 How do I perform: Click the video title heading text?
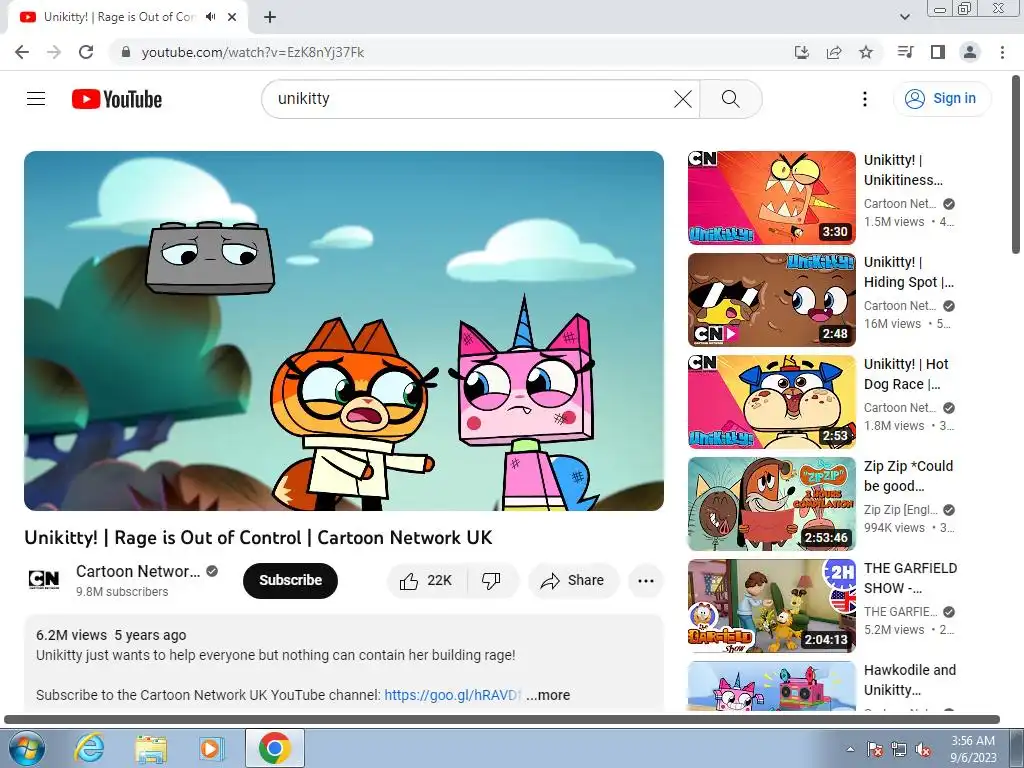[x=258, y=537]
